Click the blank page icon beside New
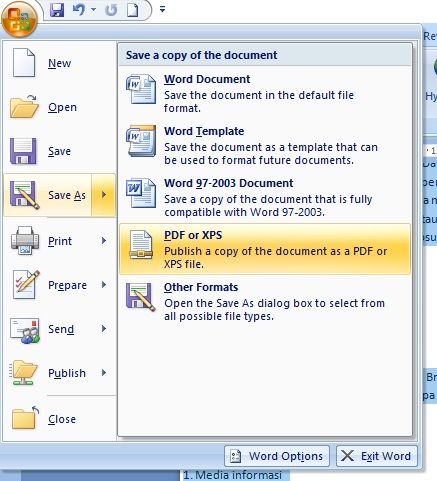Screen dimensions: 437x481 24,63
